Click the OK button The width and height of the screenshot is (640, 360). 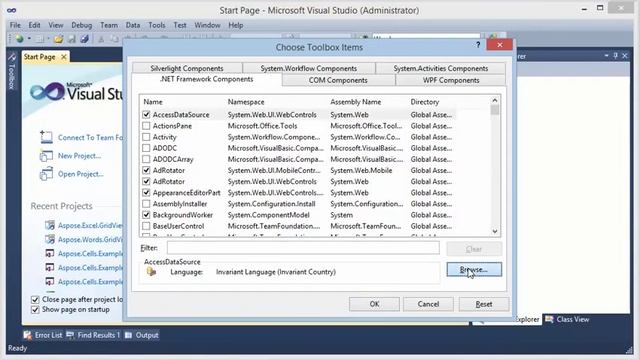(x=374, y=304)
